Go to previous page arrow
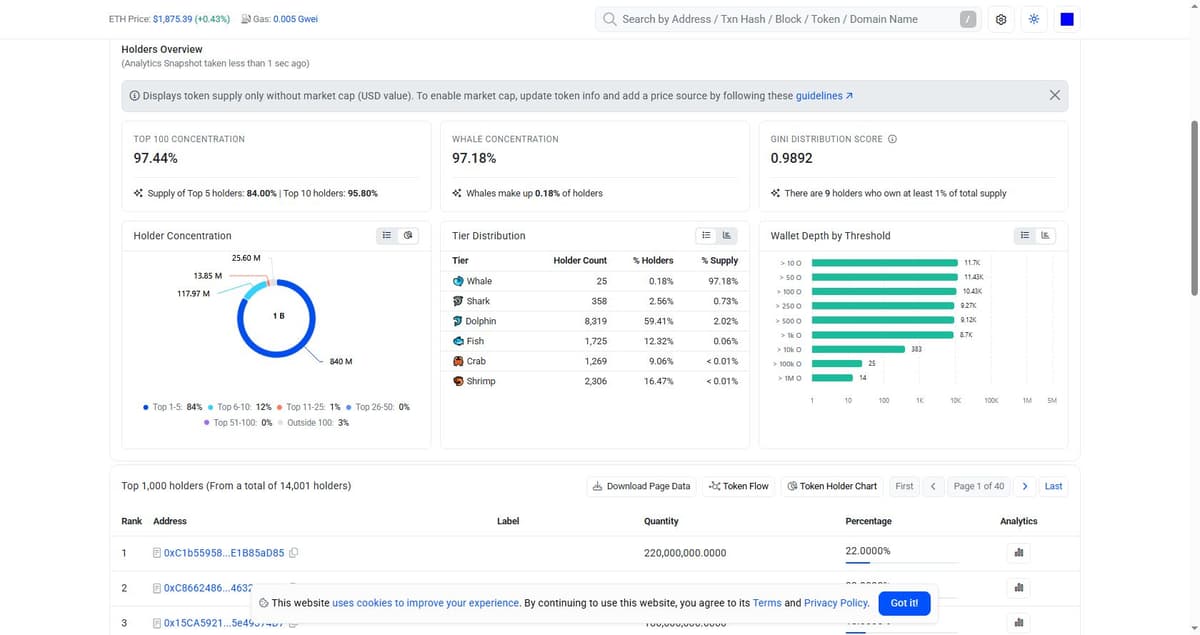This screenshot has height=635, width=1200. coord(932,486)
